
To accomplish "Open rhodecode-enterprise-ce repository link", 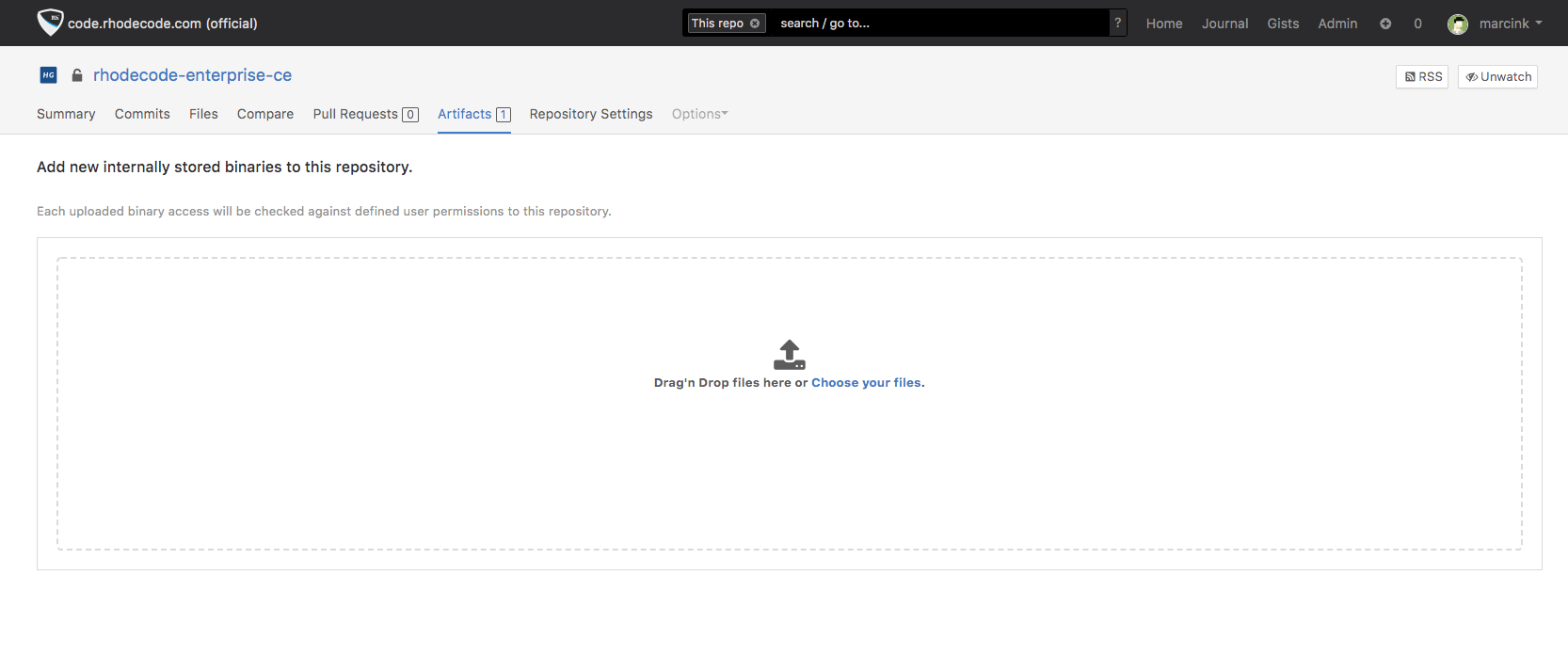I will [192, 75].
